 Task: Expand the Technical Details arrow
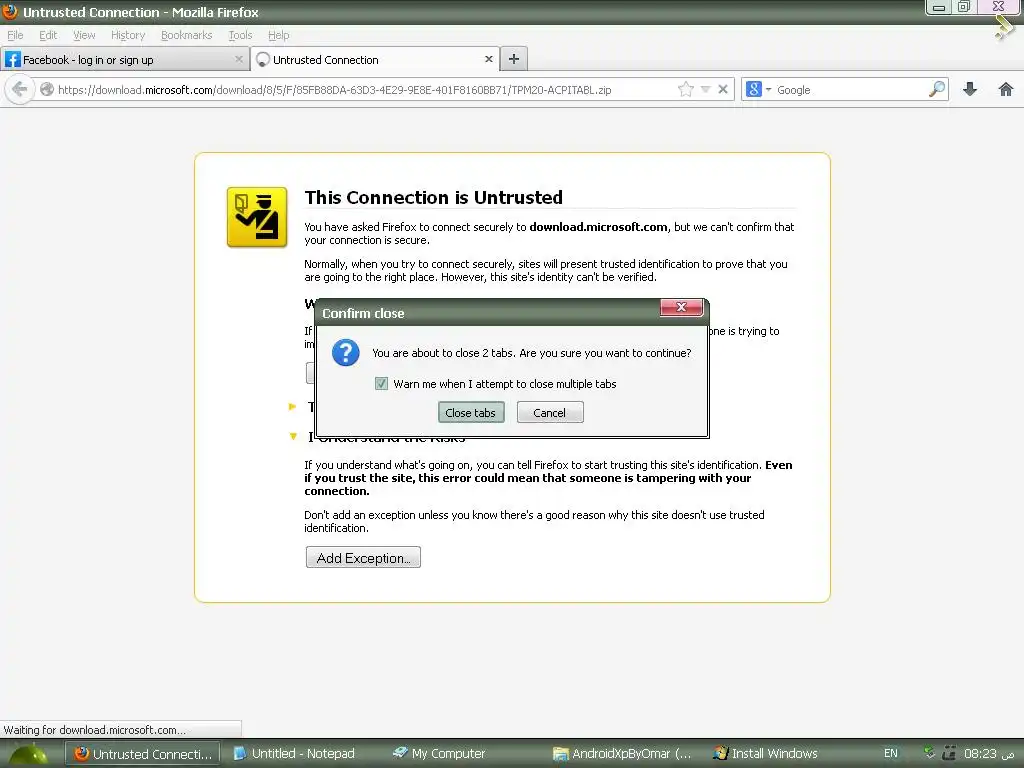tap(293, 407)
